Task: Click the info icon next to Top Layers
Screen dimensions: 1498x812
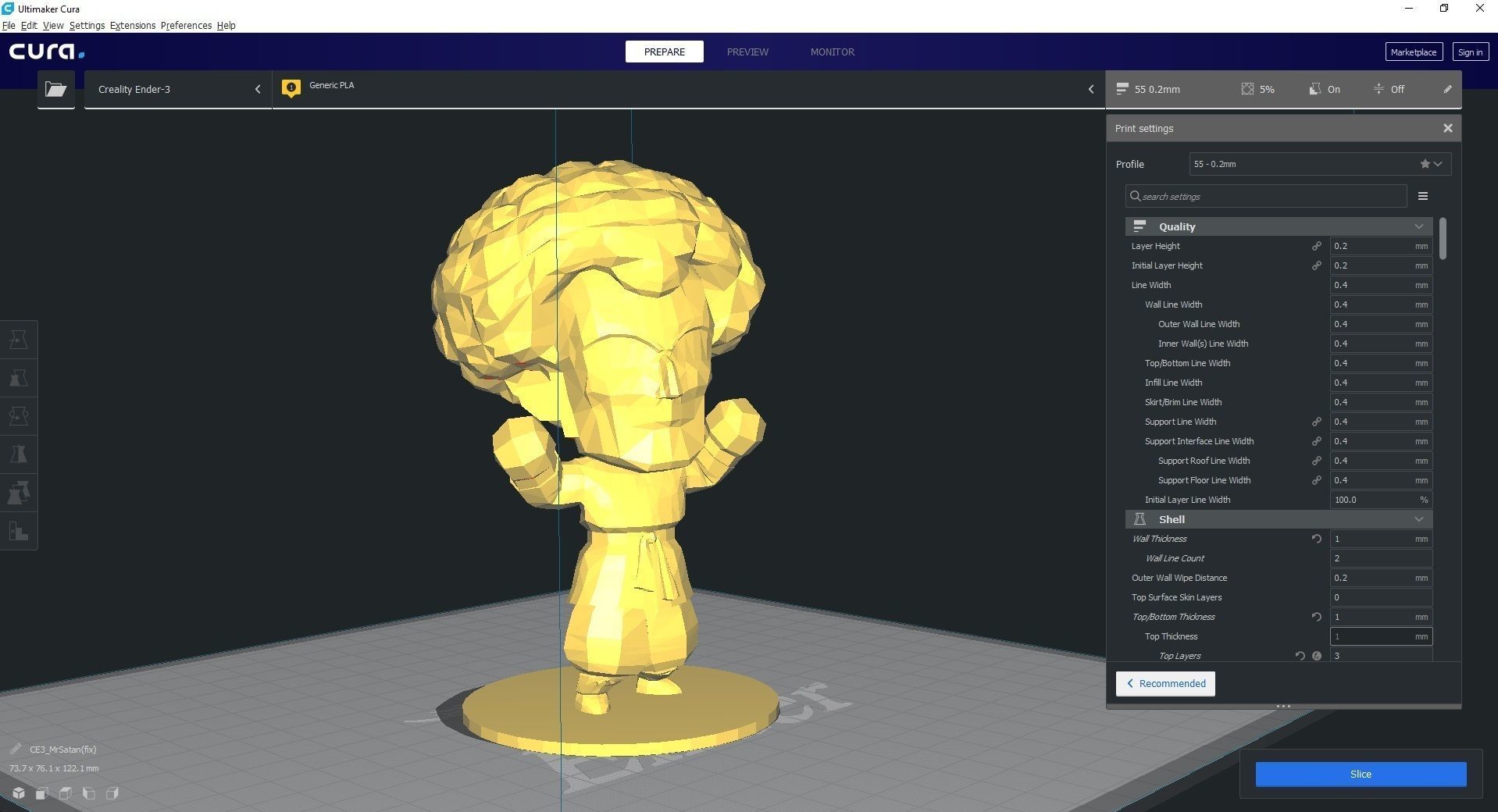Action: pyautogui.click(x=1317, y=656)
